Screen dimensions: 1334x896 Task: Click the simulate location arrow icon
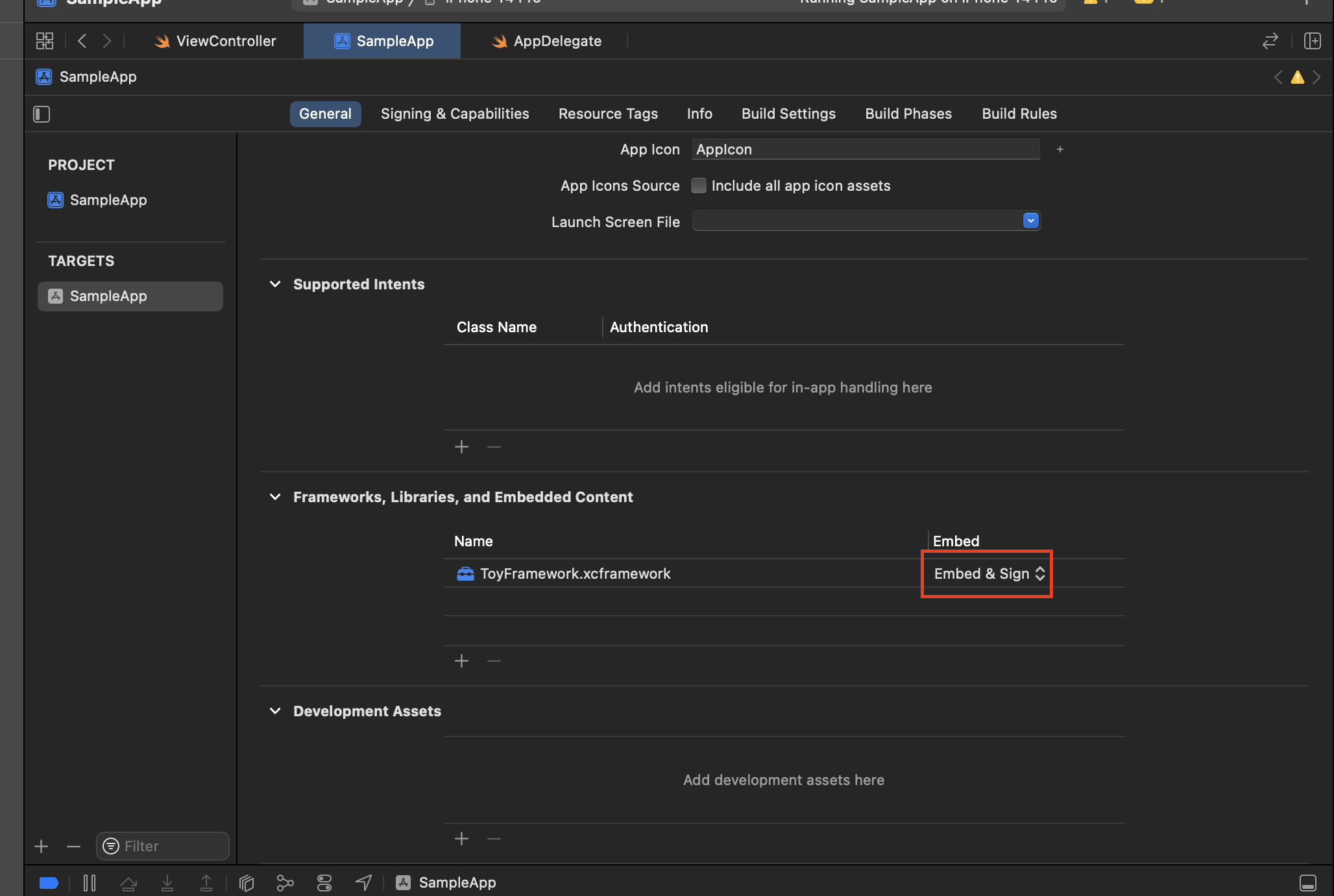363,882
